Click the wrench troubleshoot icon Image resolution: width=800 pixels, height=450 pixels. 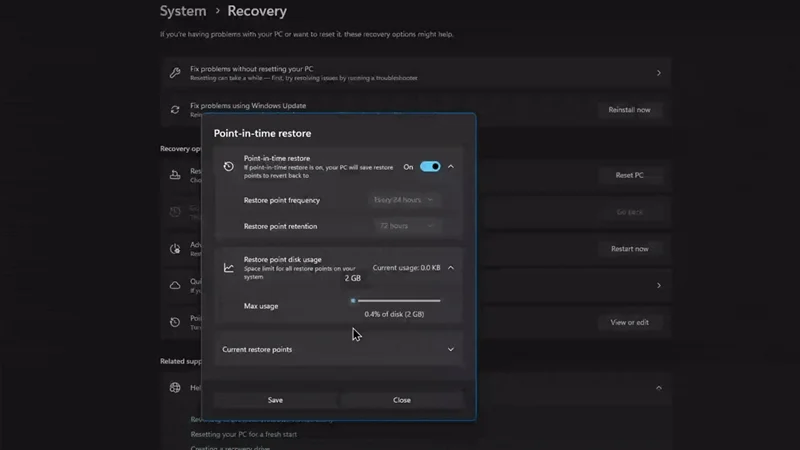click(175, 73)
